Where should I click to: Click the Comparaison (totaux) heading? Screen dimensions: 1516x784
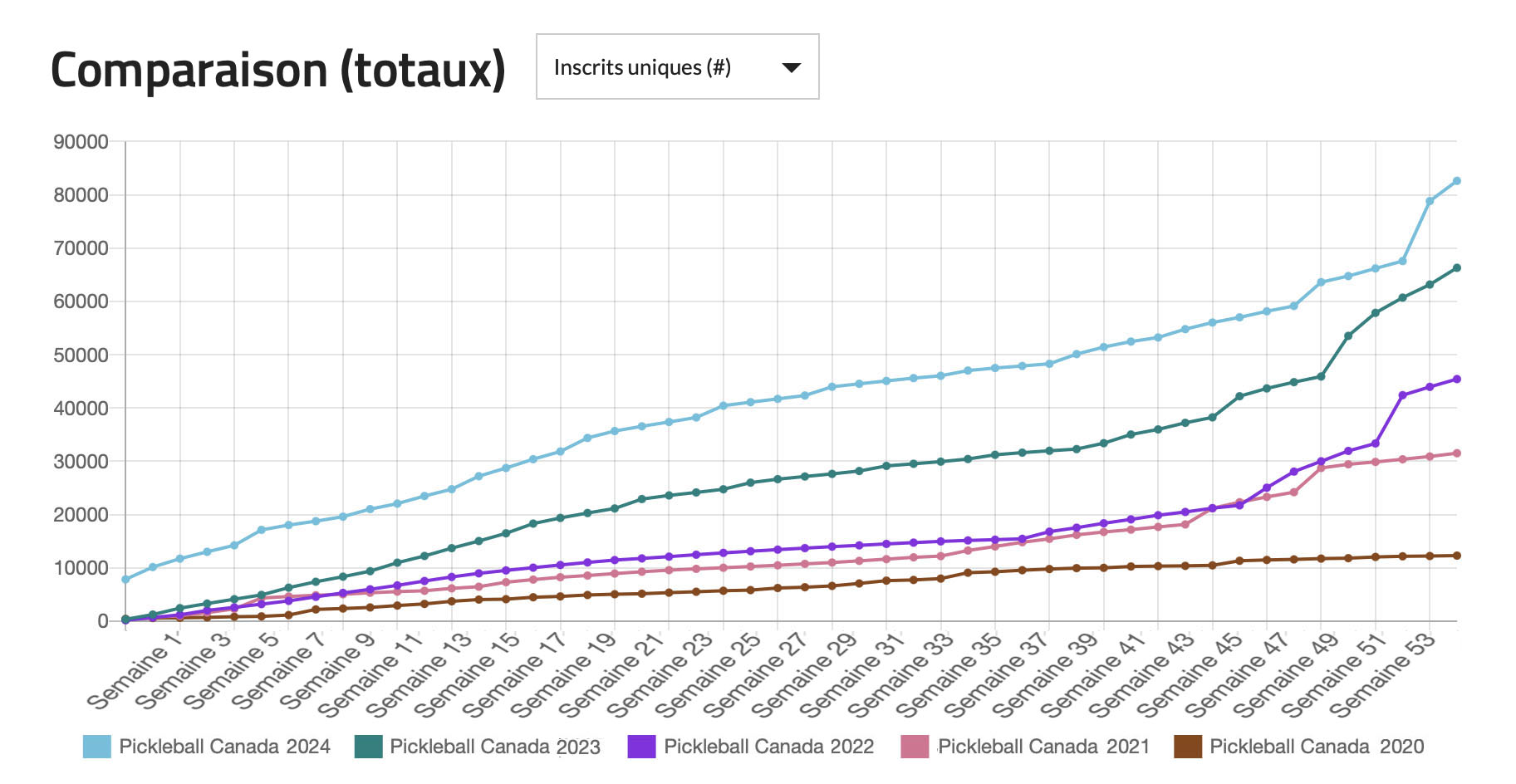278,70
